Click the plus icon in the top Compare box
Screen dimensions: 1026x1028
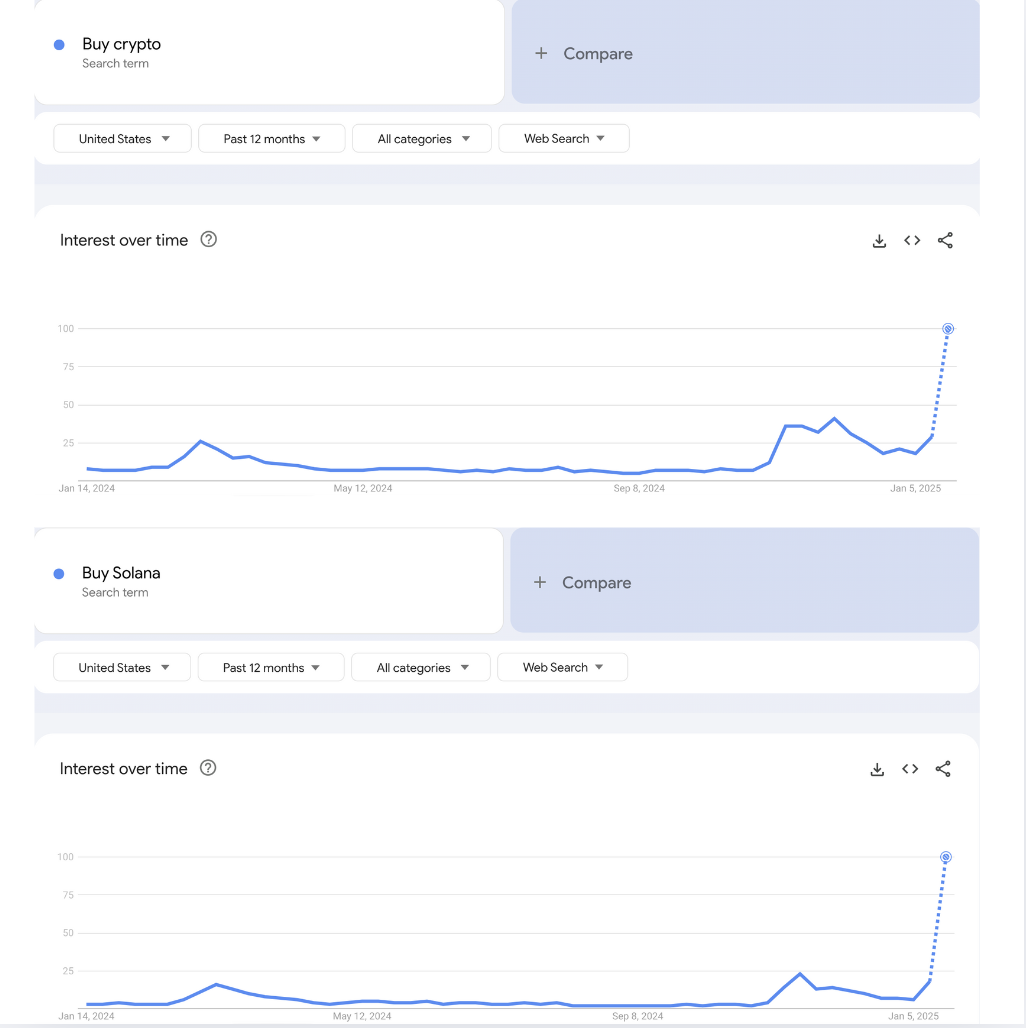pos(541,53)
